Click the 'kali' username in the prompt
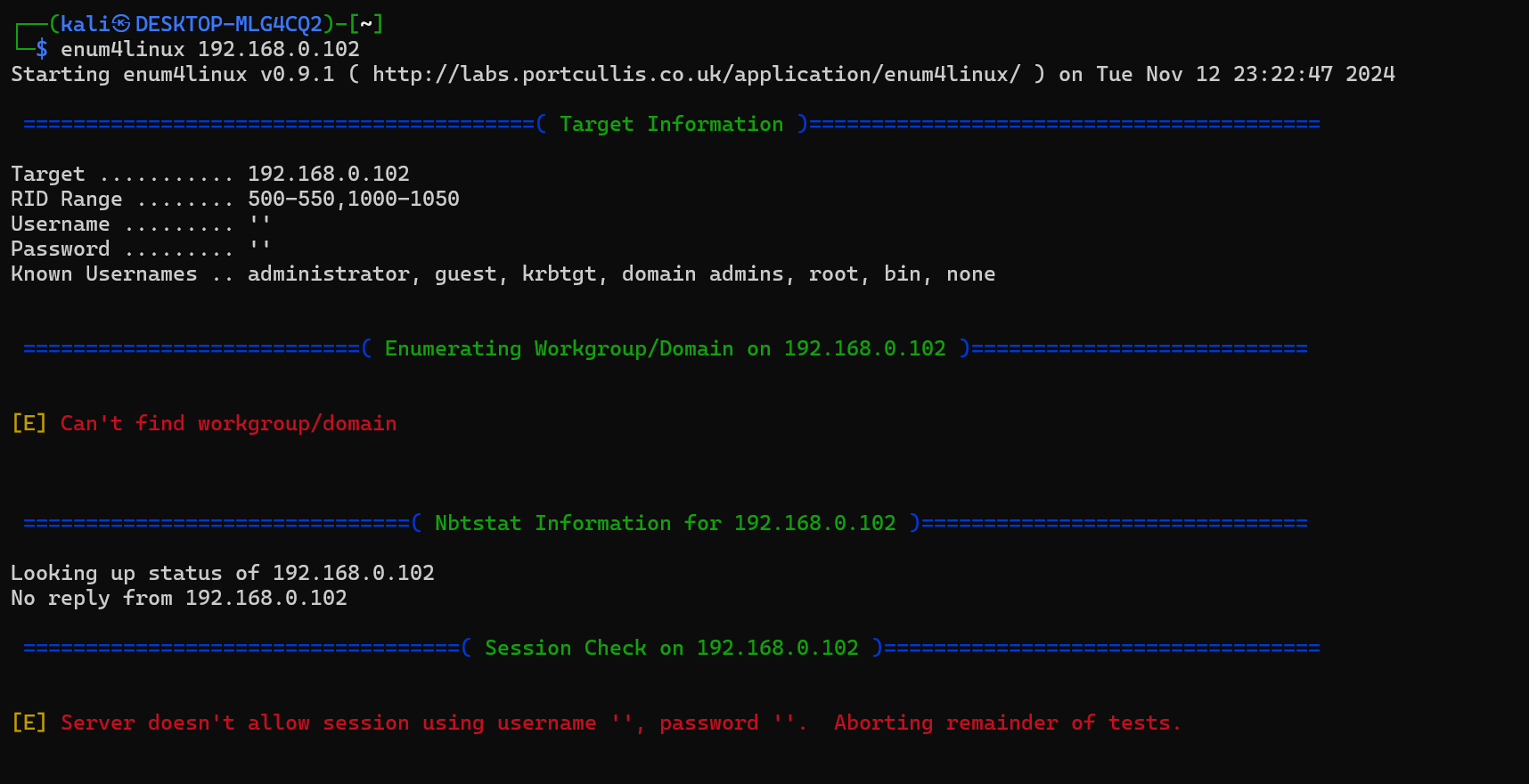 point(86,25)
